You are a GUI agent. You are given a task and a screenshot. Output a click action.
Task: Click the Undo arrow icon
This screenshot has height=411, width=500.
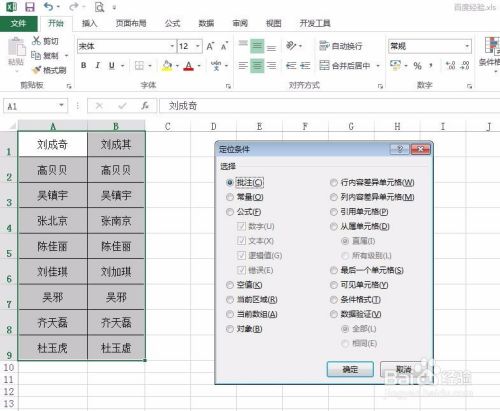pyautogui.click(x=49, y=6)
